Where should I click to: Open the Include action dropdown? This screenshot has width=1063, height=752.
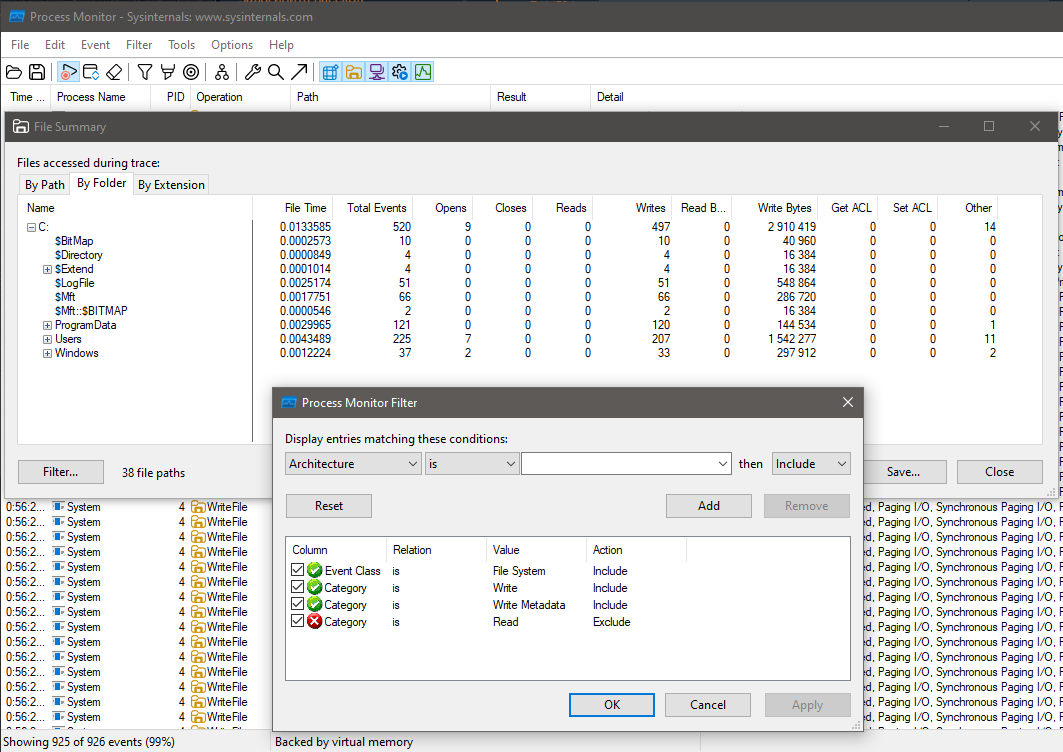[x=811, y=464]
